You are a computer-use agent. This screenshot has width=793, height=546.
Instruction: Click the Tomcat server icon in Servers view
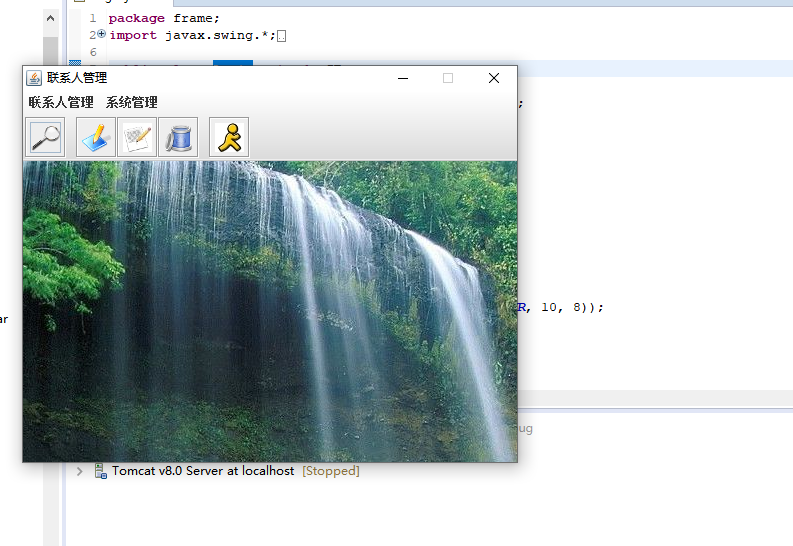(101, 471)
